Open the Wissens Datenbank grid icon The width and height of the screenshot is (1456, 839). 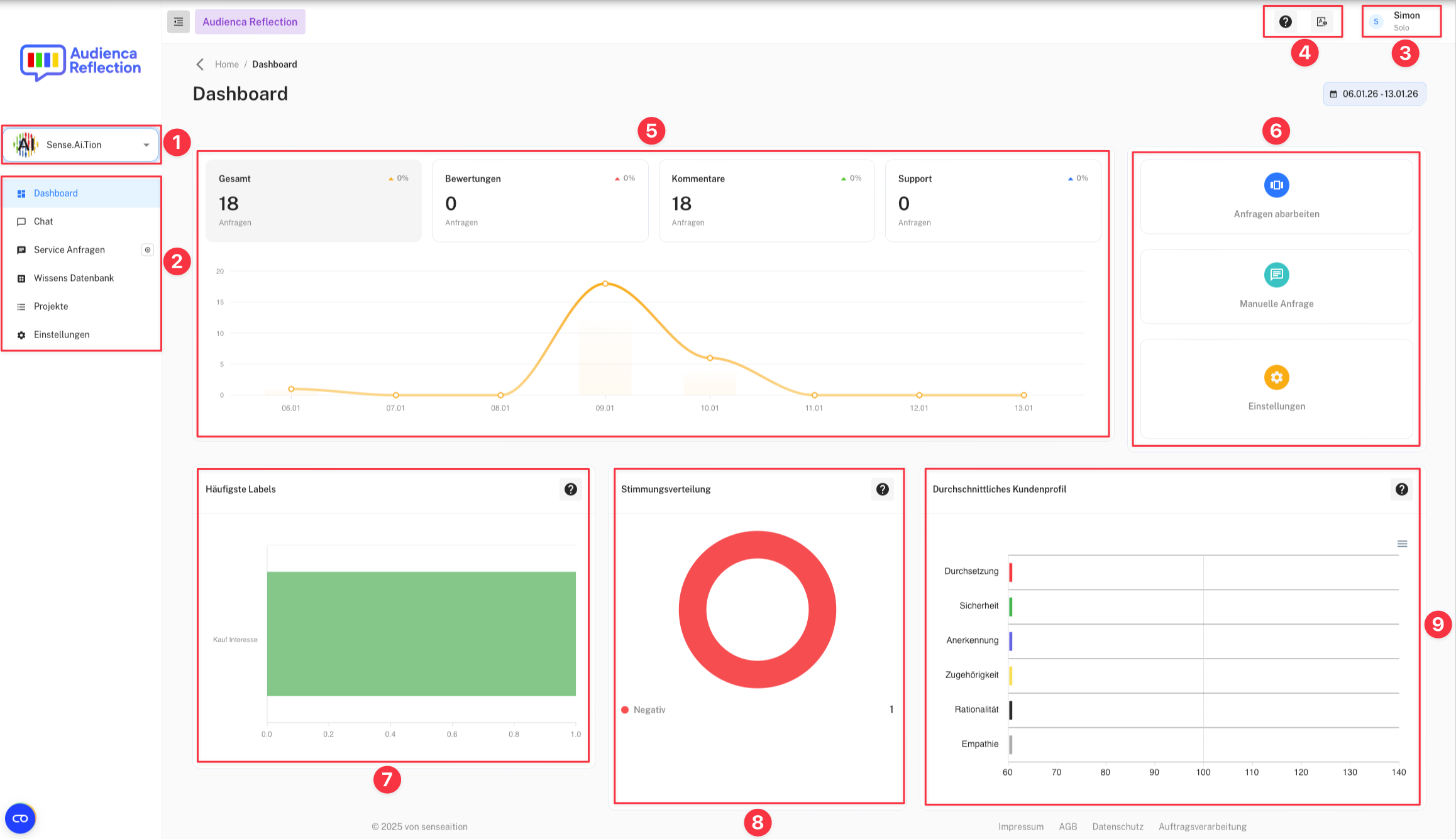pos(21,278)
